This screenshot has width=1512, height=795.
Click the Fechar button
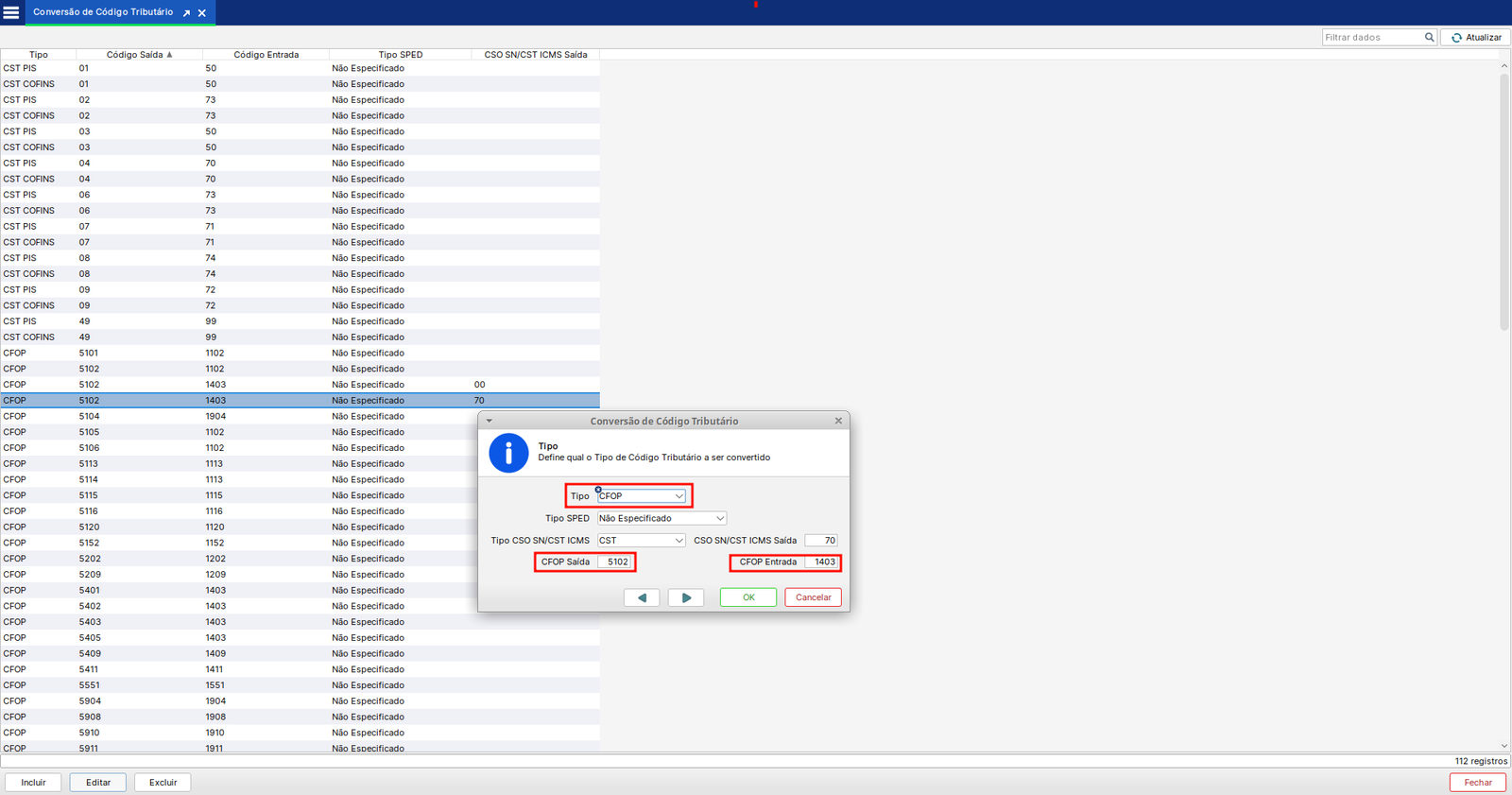1478,783
